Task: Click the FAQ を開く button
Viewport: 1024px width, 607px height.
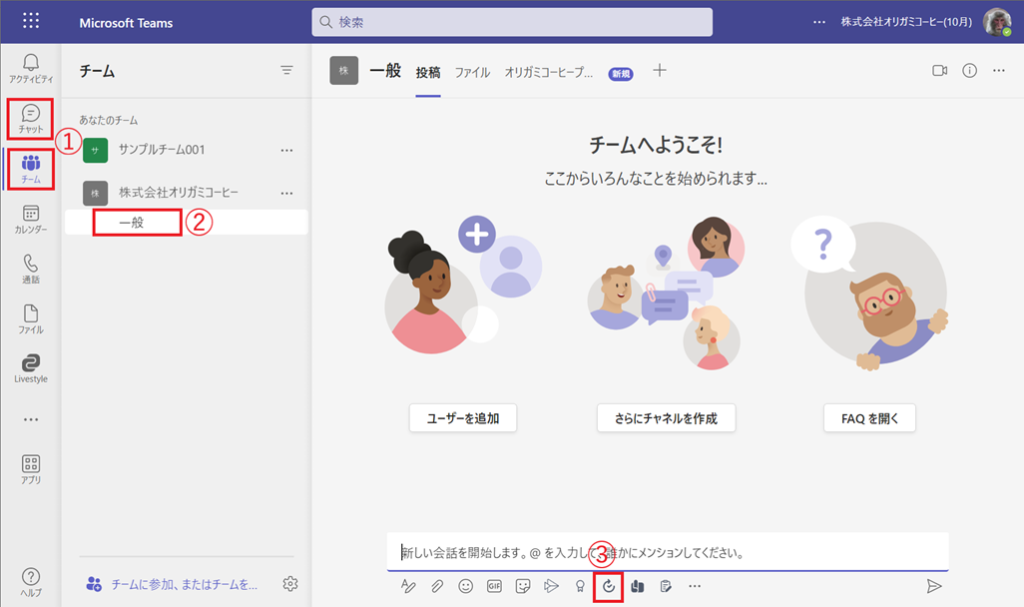Action: click(x=869, y=418)
